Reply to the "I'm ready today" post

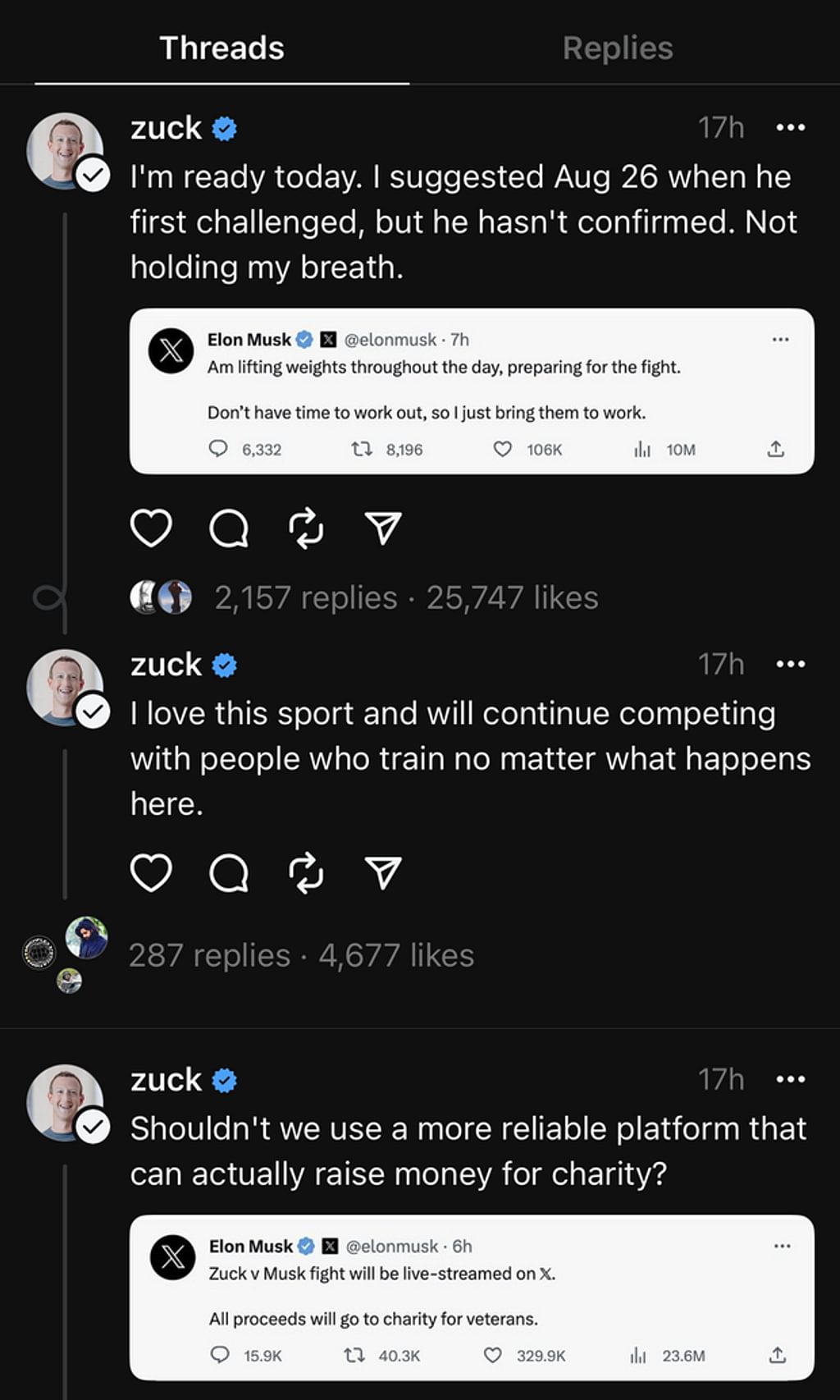(228, 528)
